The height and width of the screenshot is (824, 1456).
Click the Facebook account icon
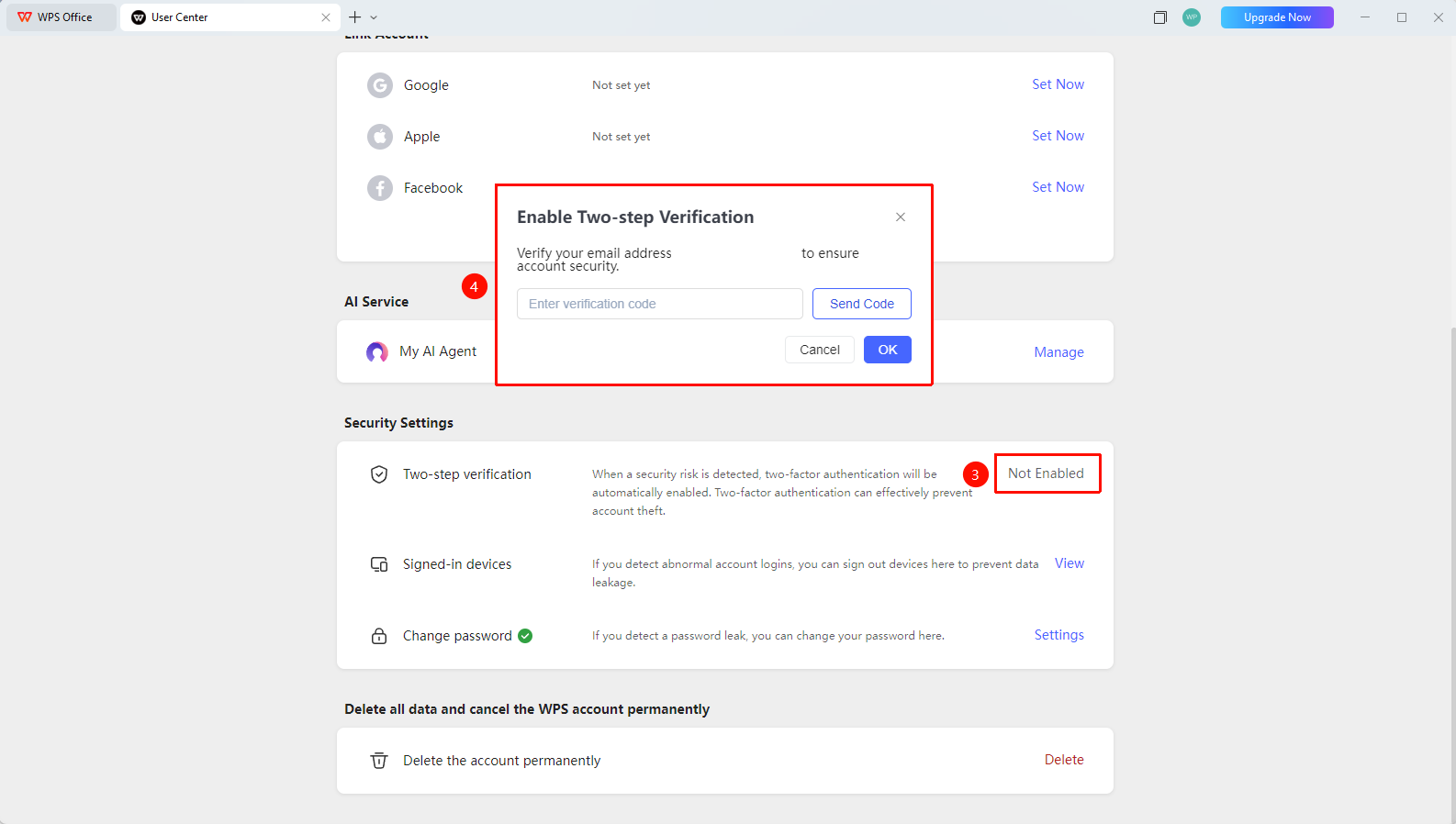[380, 188]
